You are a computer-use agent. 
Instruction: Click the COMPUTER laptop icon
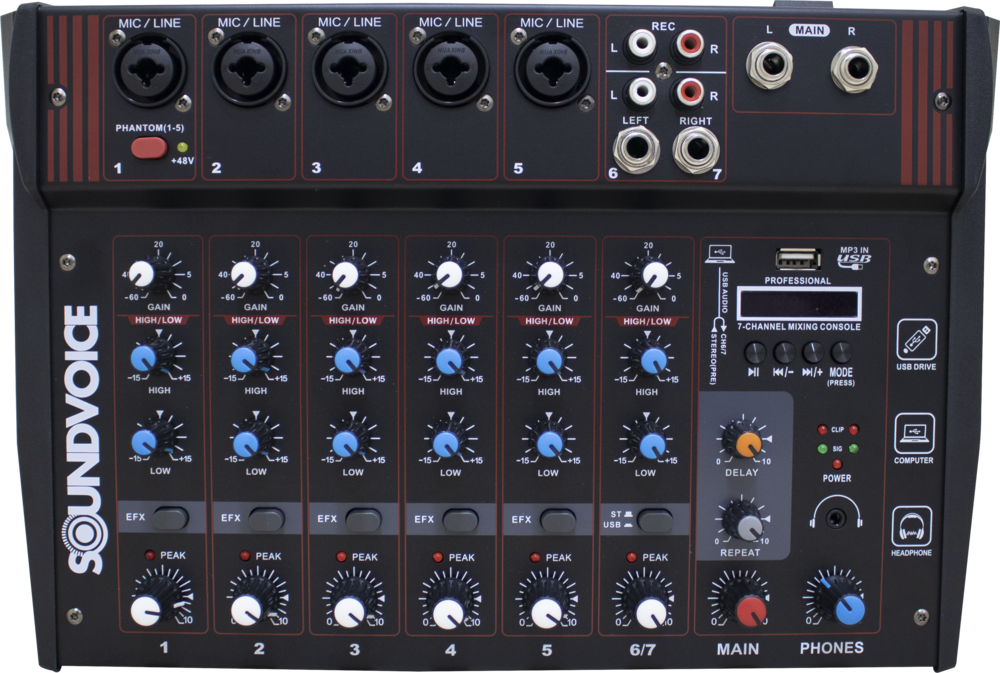click(914, 433)
